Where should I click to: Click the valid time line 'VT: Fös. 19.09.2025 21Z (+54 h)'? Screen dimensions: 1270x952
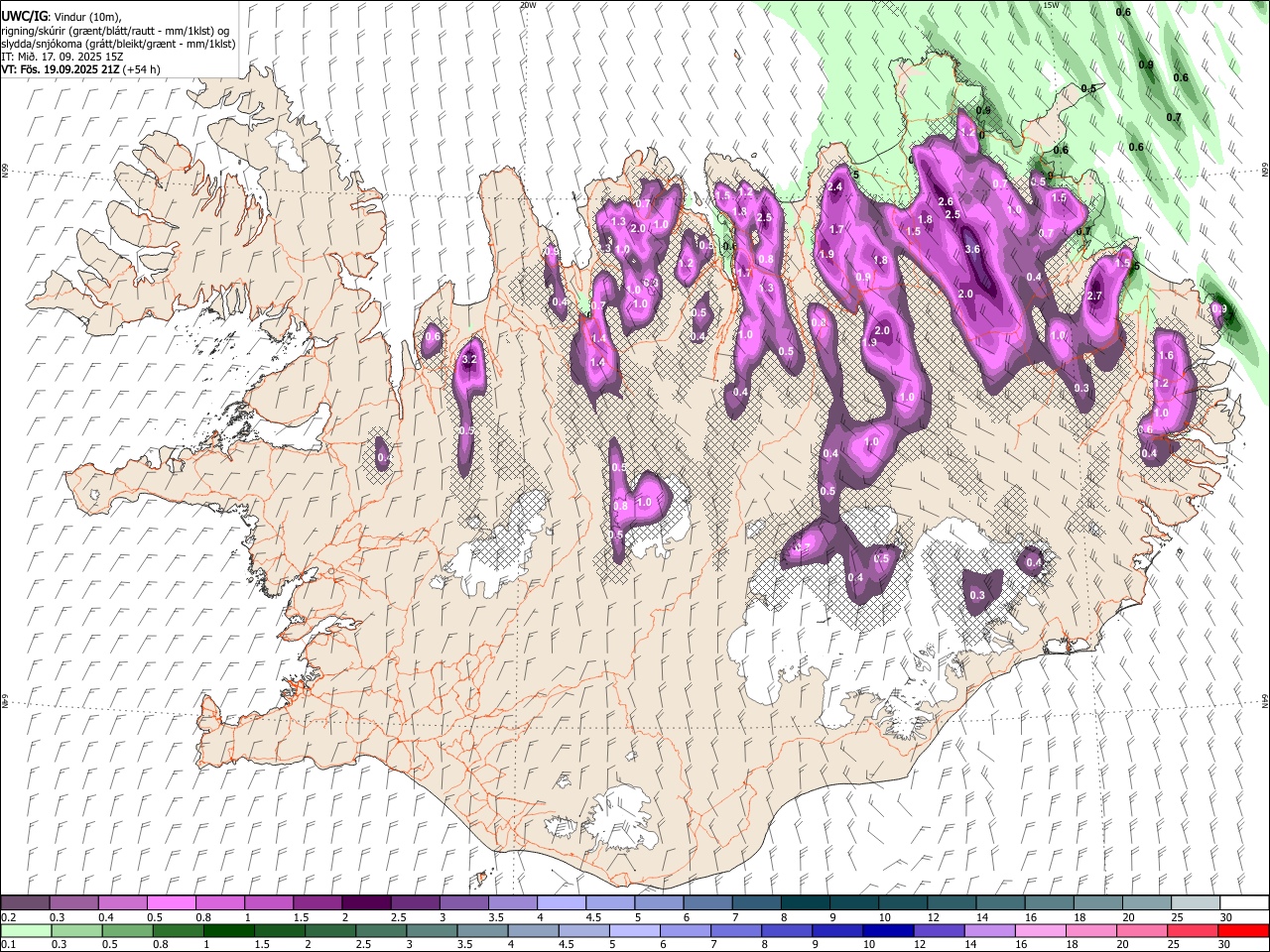click(80, 69)
